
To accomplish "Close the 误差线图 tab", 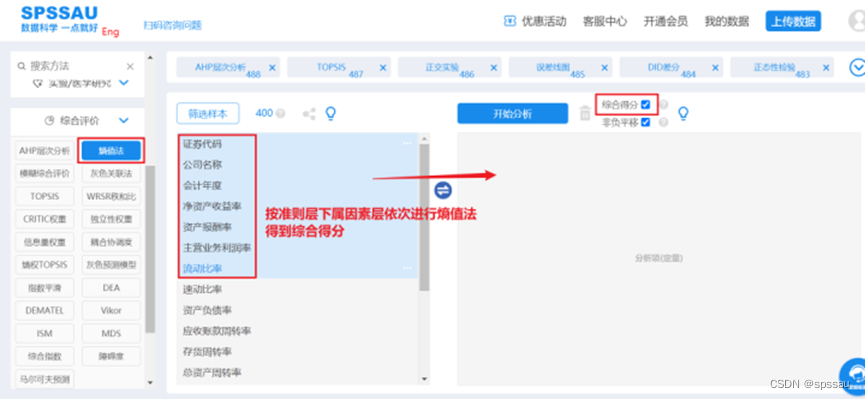I will pyautogui.click(x=605, y=67).
